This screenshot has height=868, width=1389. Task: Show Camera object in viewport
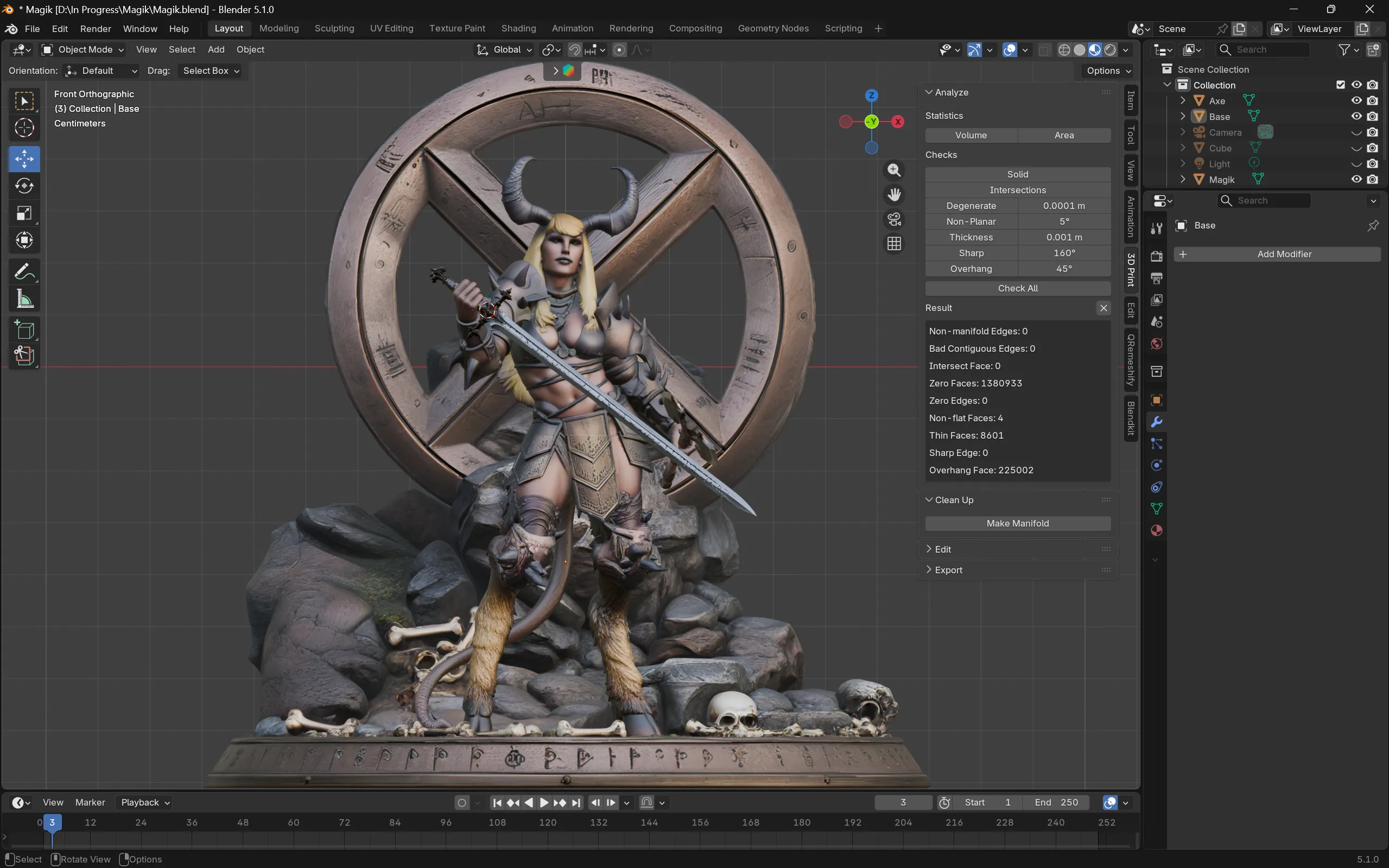(x=1356, y=132)
